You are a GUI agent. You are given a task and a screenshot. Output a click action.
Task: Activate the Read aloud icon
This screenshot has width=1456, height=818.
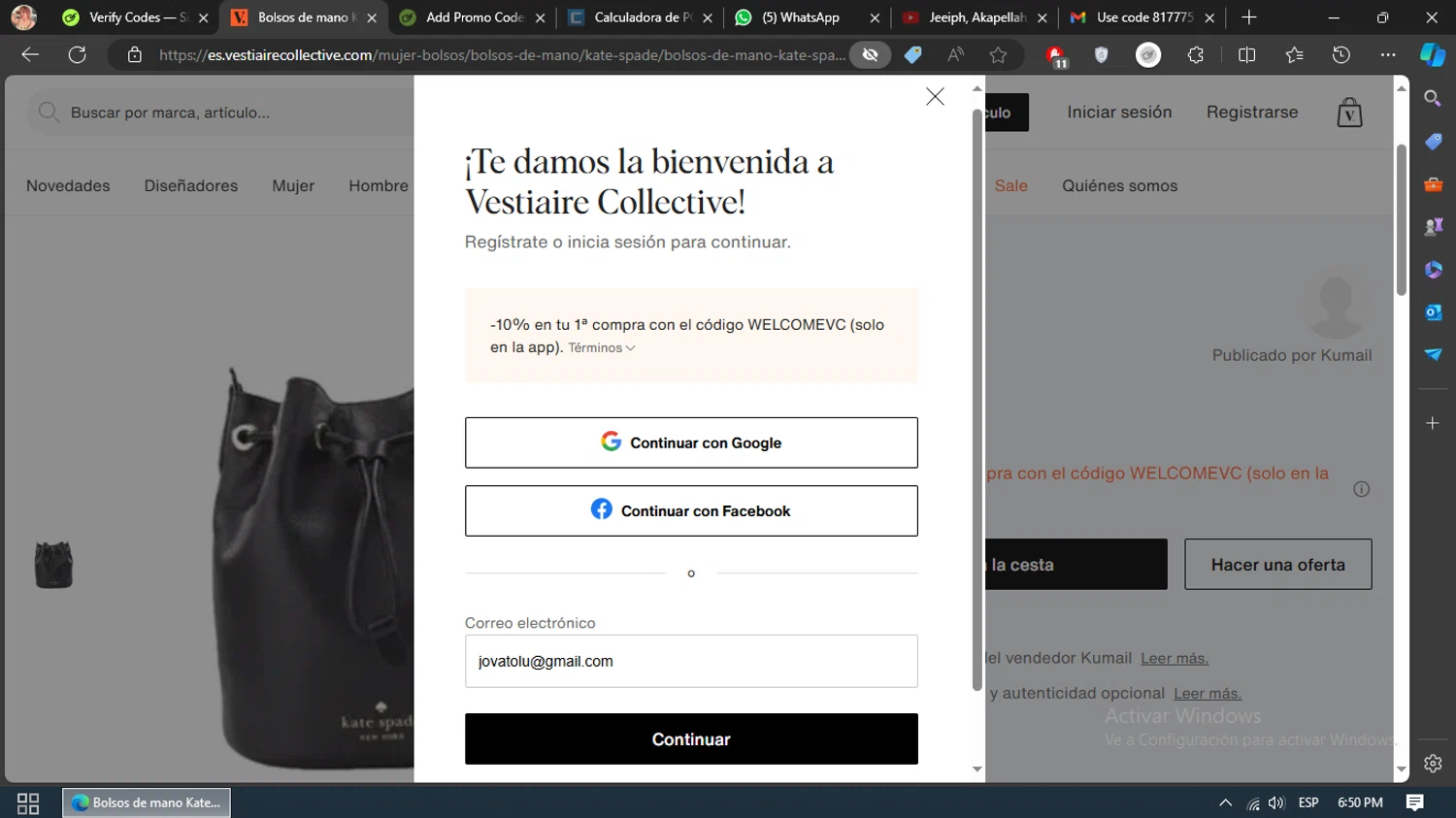956,55
